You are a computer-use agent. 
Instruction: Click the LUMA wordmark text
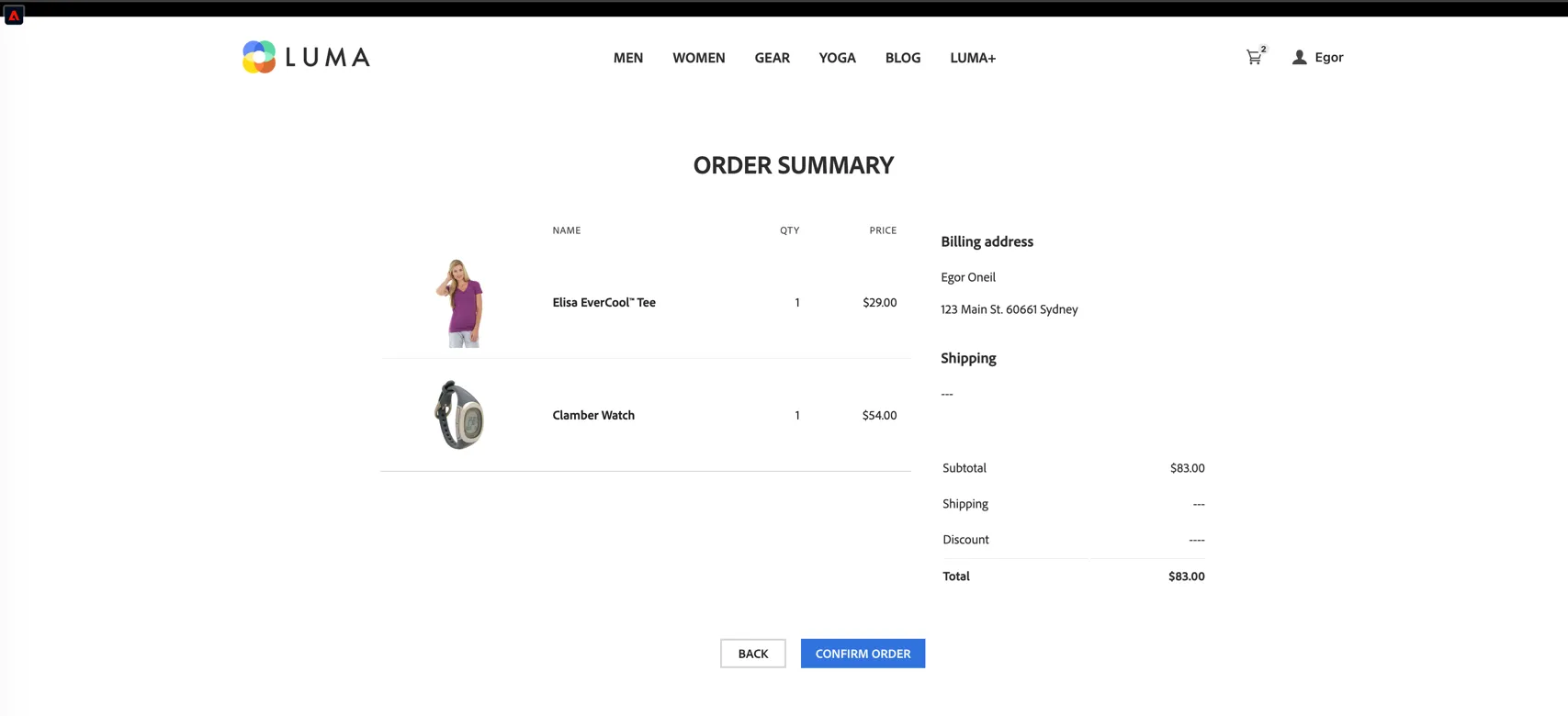[x=328, y=57]
